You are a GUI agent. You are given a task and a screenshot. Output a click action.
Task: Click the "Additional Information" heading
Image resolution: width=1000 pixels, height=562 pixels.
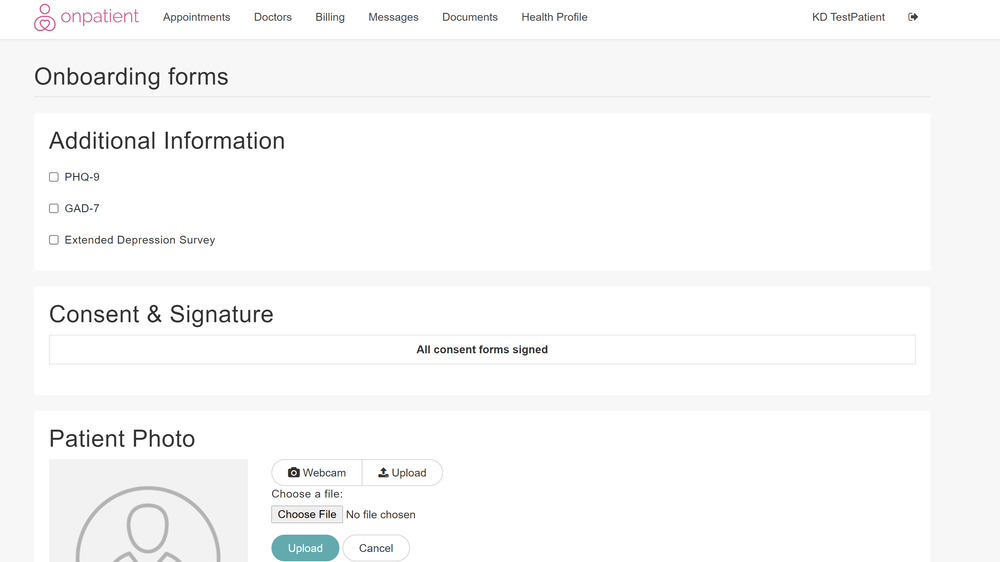167,141
